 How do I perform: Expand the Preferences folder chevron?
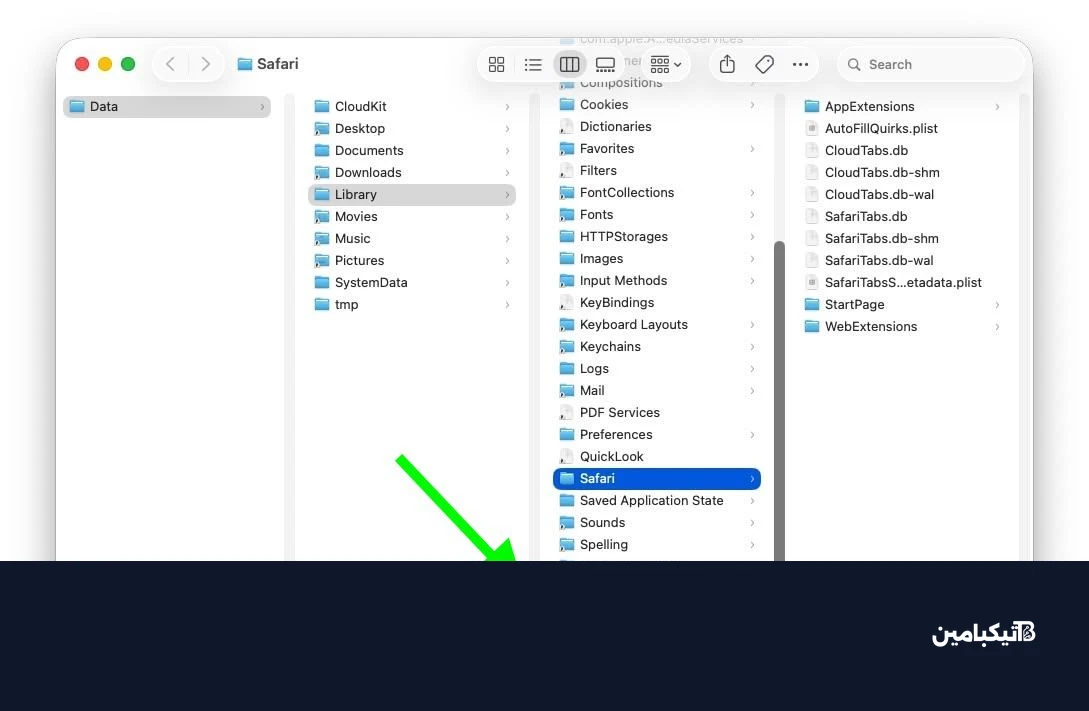point(752,435)
